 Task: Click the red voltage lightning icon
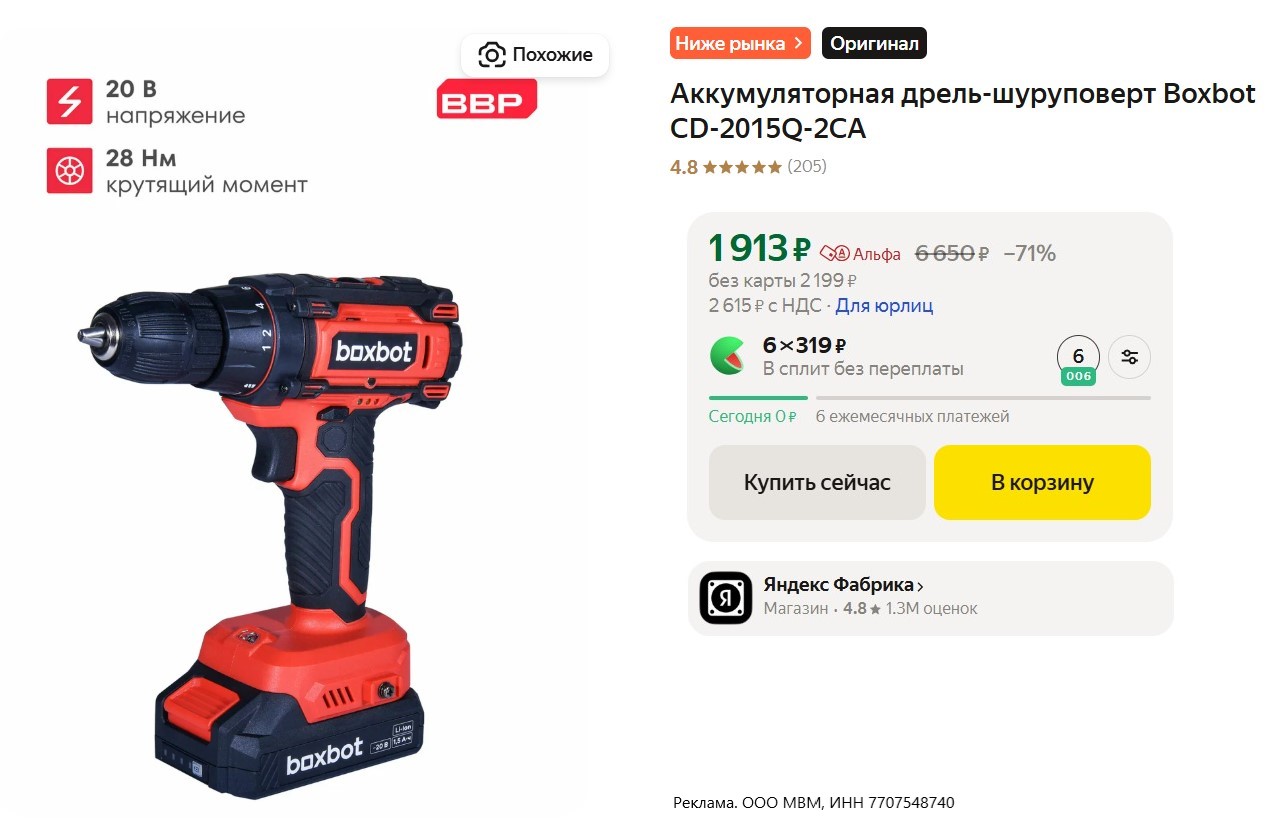(69, 101)
